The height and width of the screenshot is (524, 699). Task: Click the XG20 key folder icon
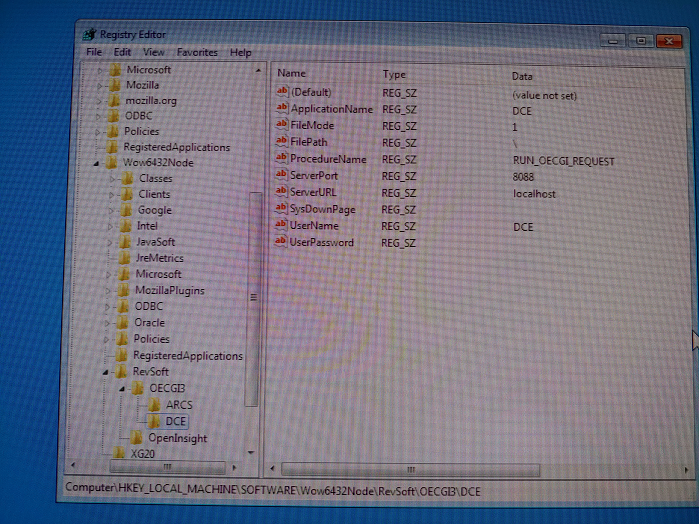(x=119, y=453)
